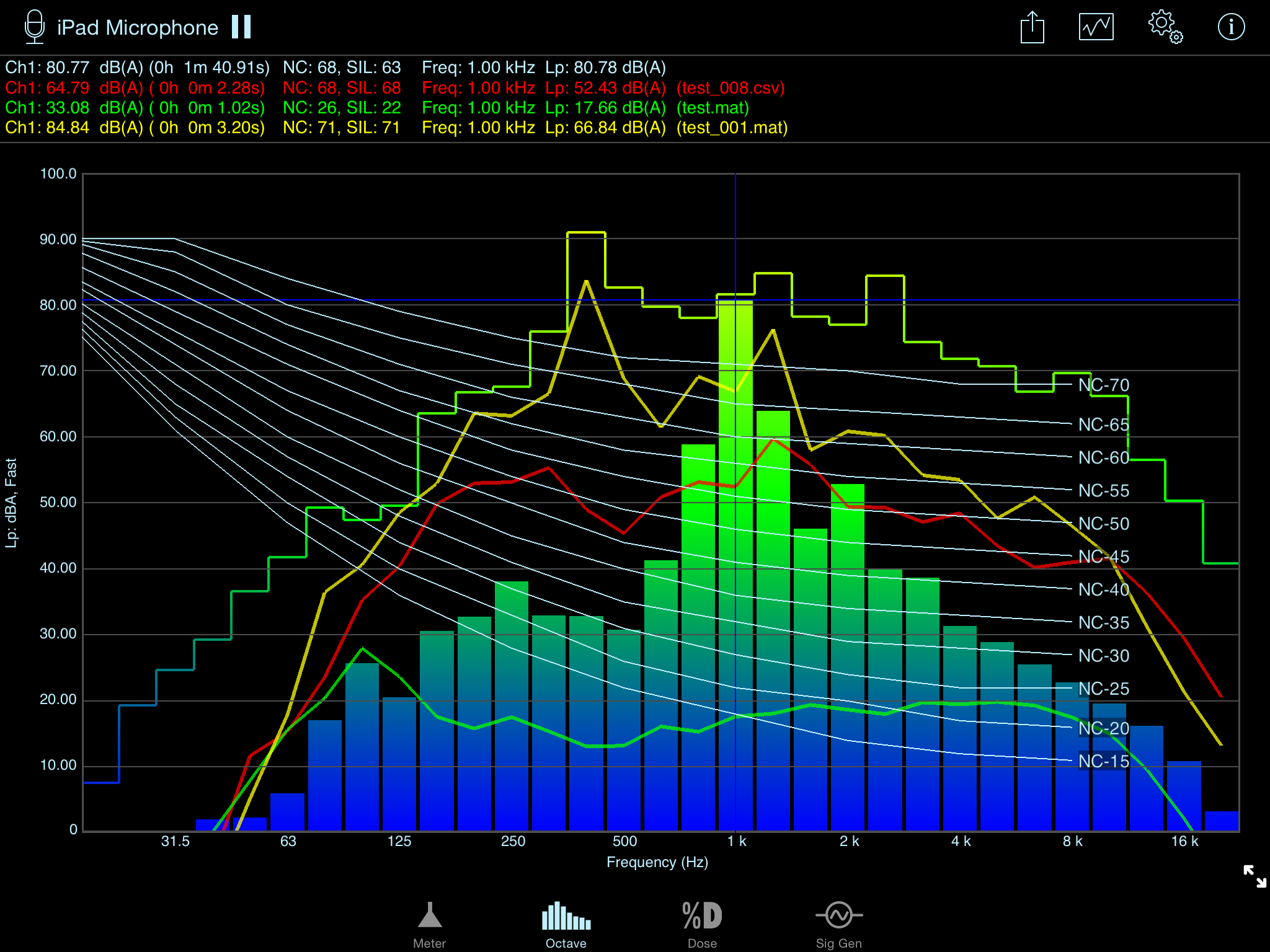The image size is (1270, 952).
Task: Tap the iPad Microphone label
Action: point(138,28)
